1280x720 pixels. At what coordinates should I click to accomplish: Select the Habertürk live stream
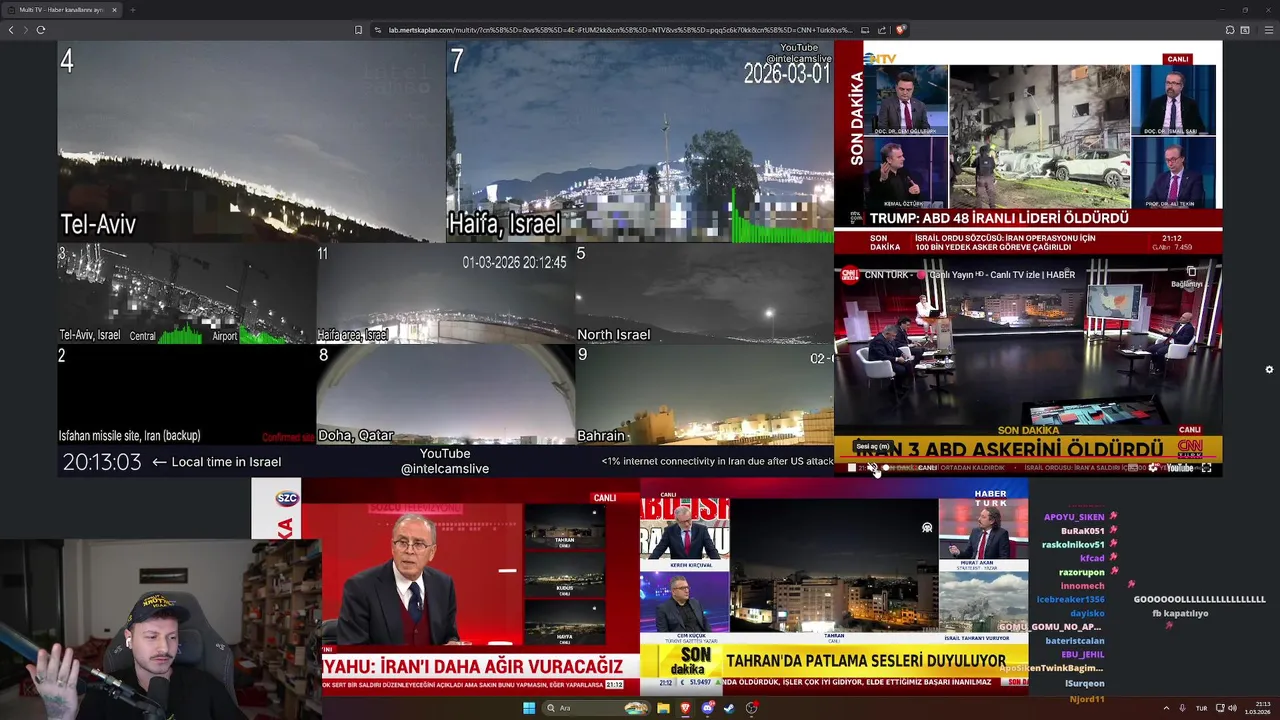834,585
